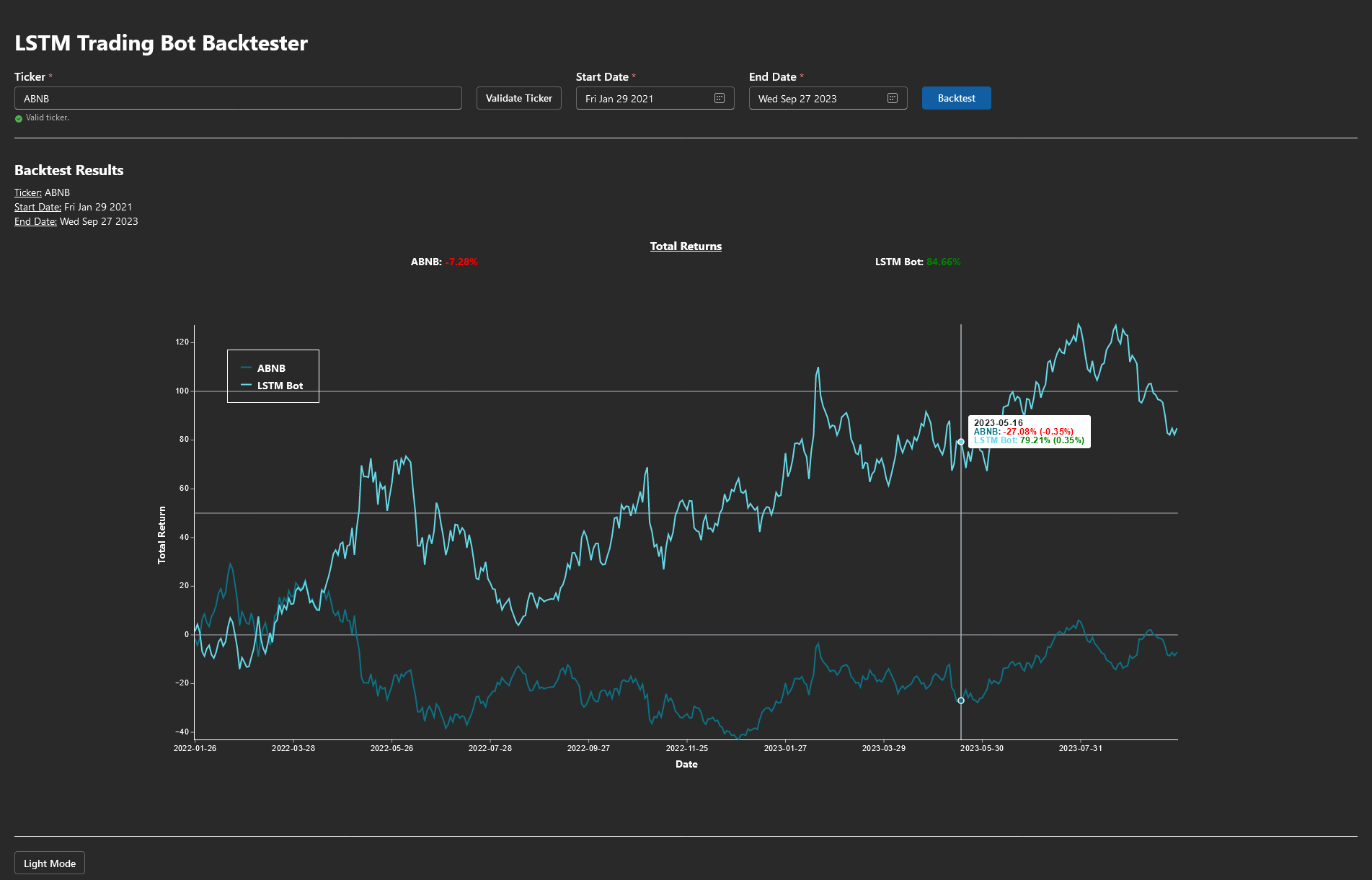Select the End Date field Wed Sep 27 2023
This screenshot has width=1372, height=880.
(828, 98)
